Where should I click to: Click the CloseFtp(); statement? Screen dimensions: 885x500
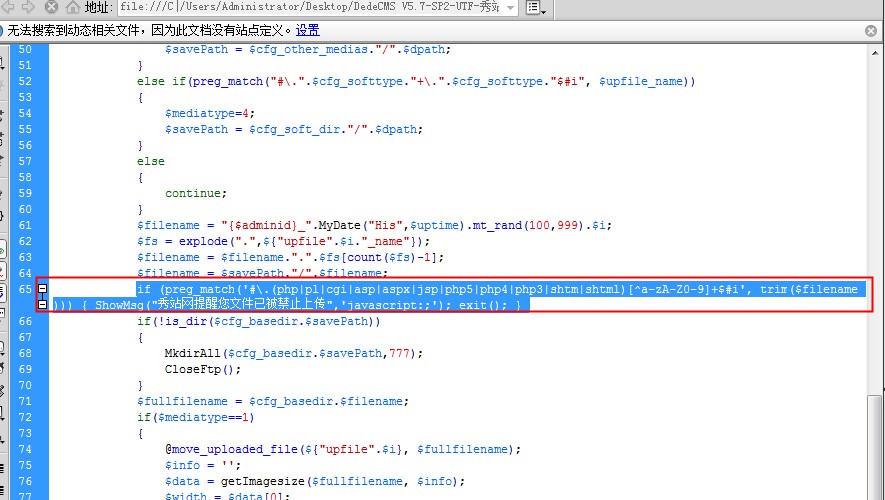[203, 369]
